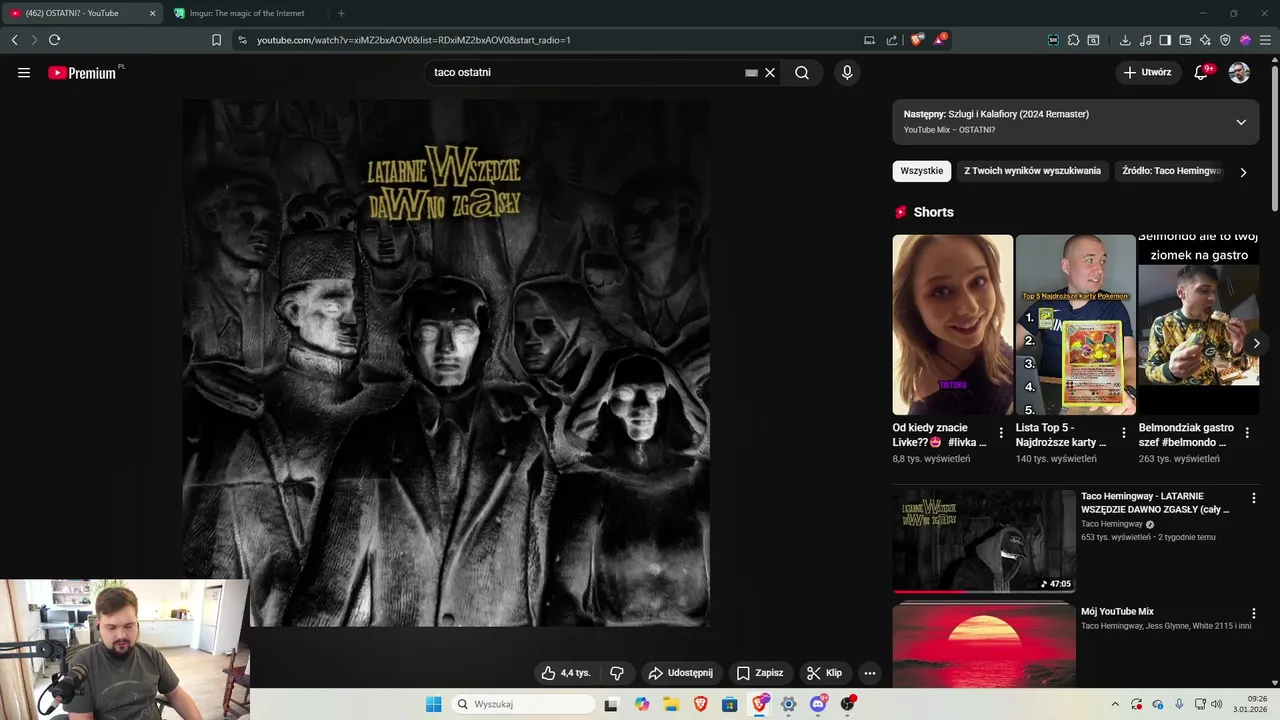The height and width of the screenshot is (720, 1280).
Task: Switch to Imgur browser tab
Action: (x=246, y=13)
